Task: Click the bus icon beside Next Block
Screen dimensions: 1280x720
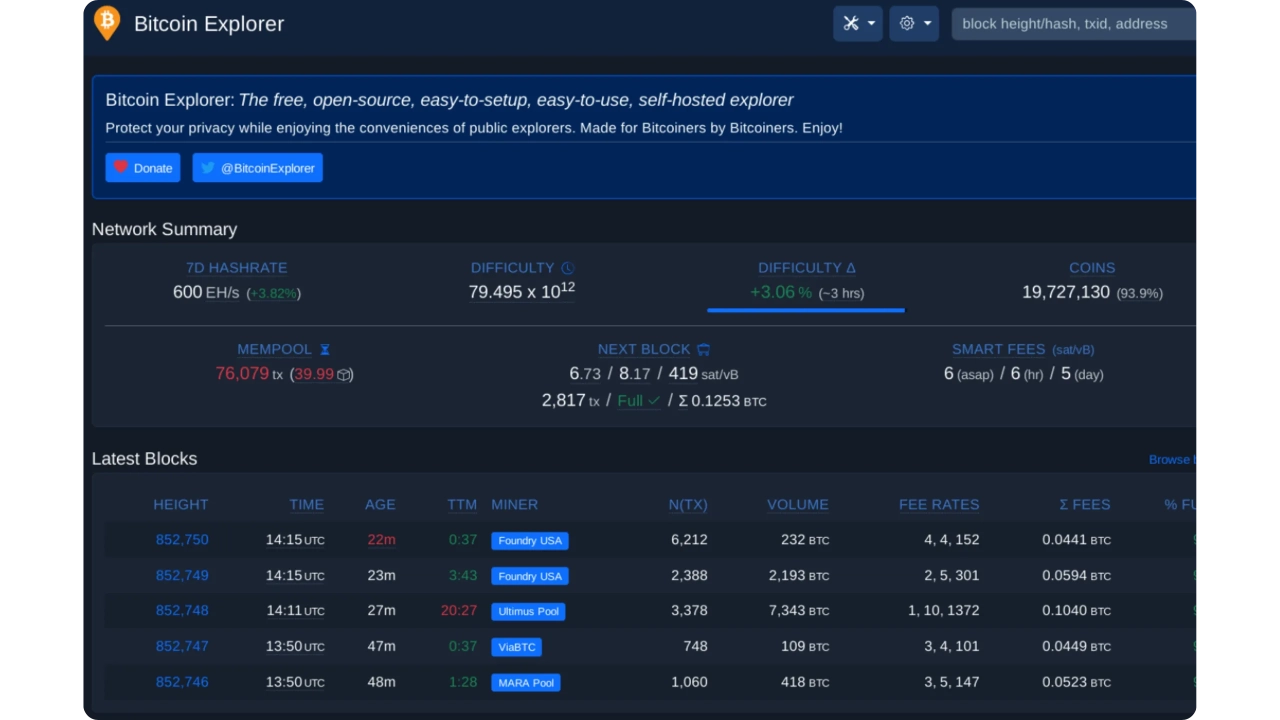Action: pyautogui.click(x=703, y=349)
